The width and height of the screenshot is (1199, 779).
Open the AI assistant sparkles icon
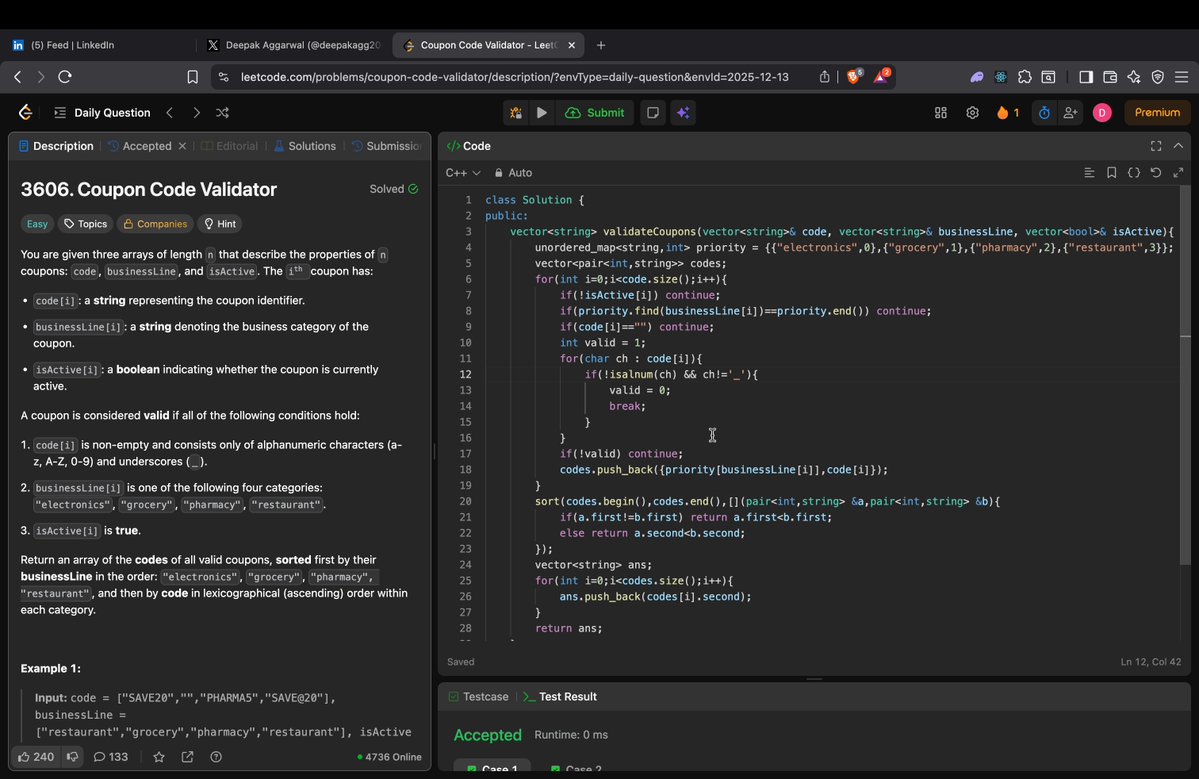pyautogui.click(x=684, y=113)
